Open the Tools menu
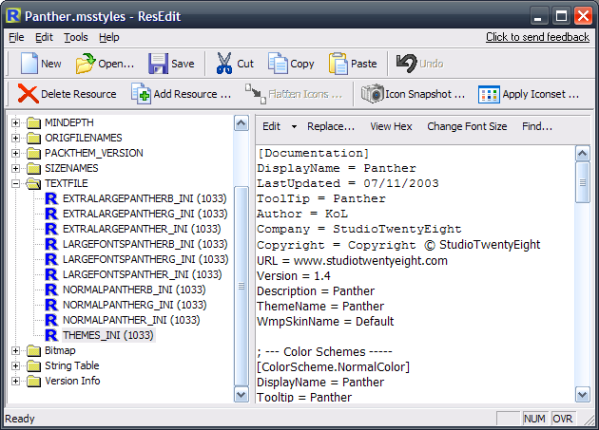This screenshot has width=599, height=430. [x=76, y=37]
